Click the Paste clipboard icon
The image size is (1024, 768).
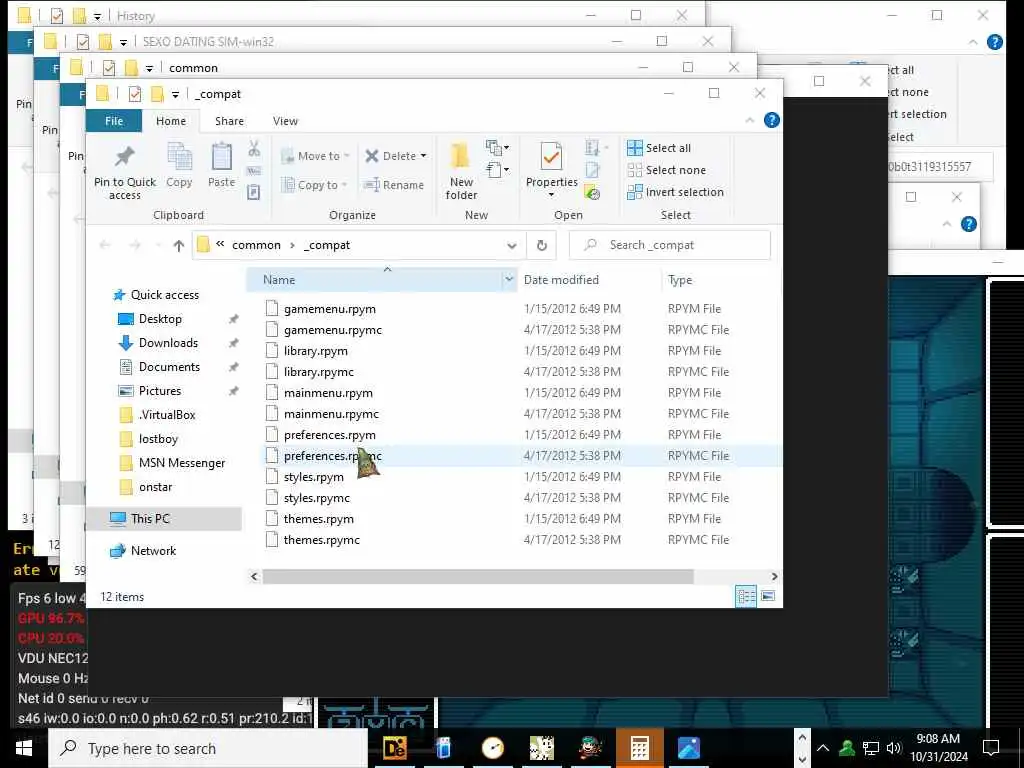point(221,157)
